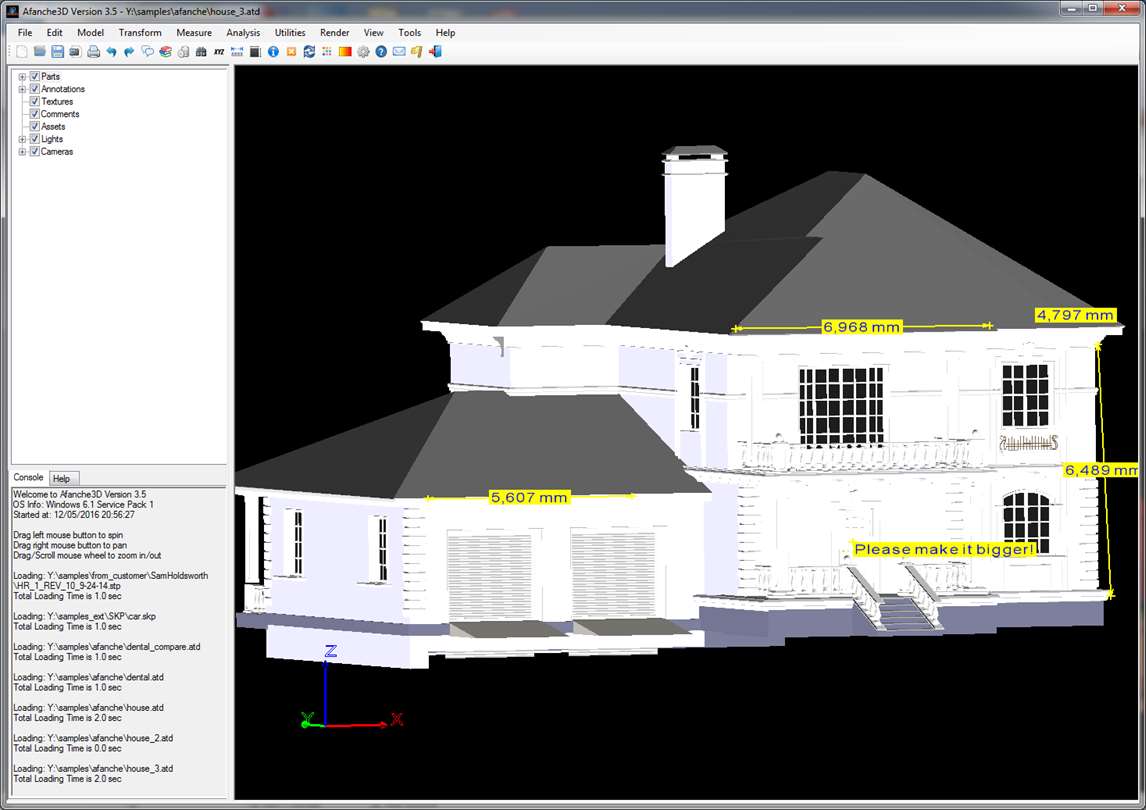The width and height of the screenshot is (1146, 810).
Task: Expand the Annotations tree node
Action: pyautogui.click(x=22, y=89)
